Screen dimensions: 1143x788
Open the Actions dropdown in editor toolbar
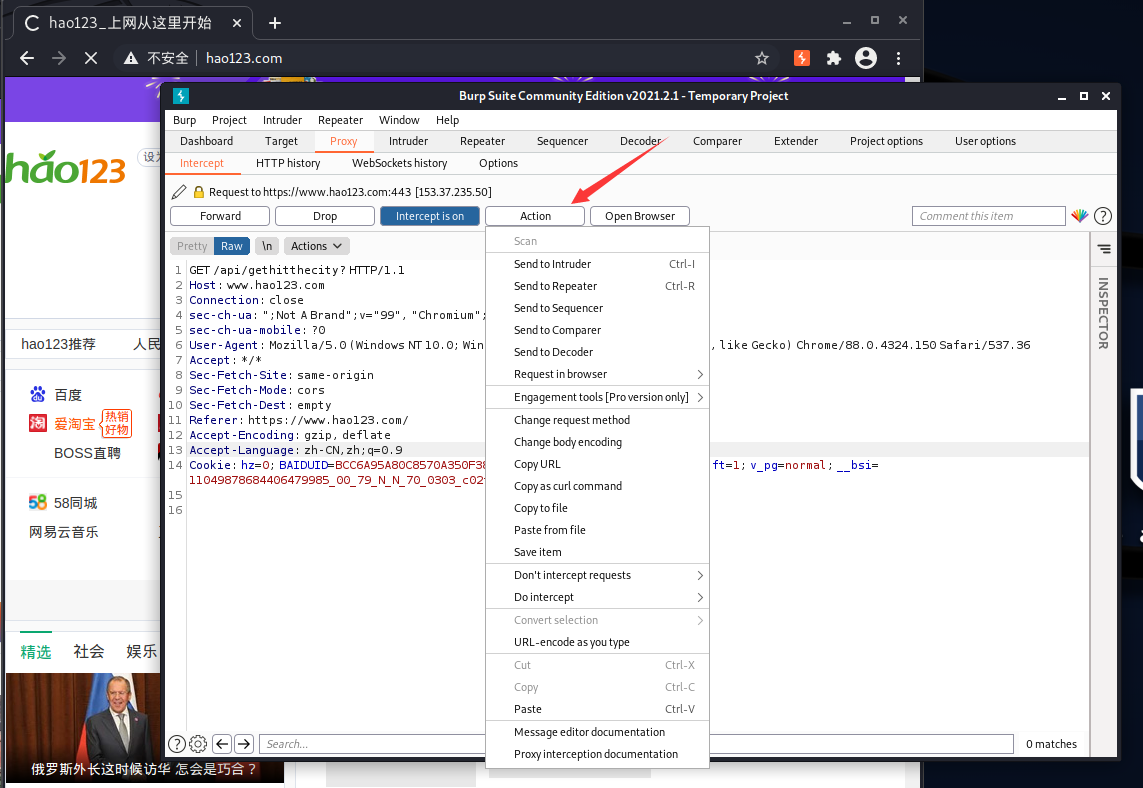point(316,246)
